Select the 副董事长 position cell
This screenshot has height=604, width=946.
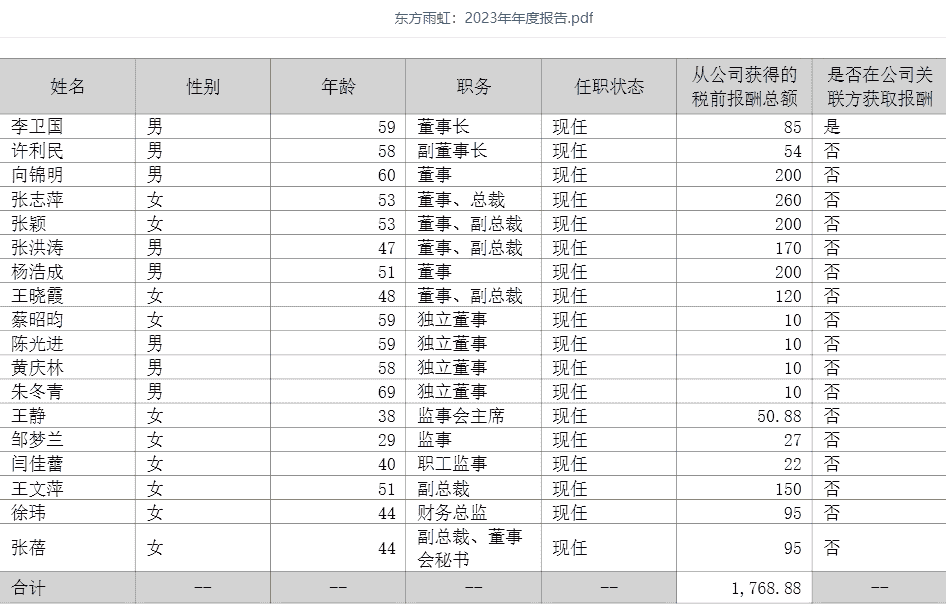point(453,151)
